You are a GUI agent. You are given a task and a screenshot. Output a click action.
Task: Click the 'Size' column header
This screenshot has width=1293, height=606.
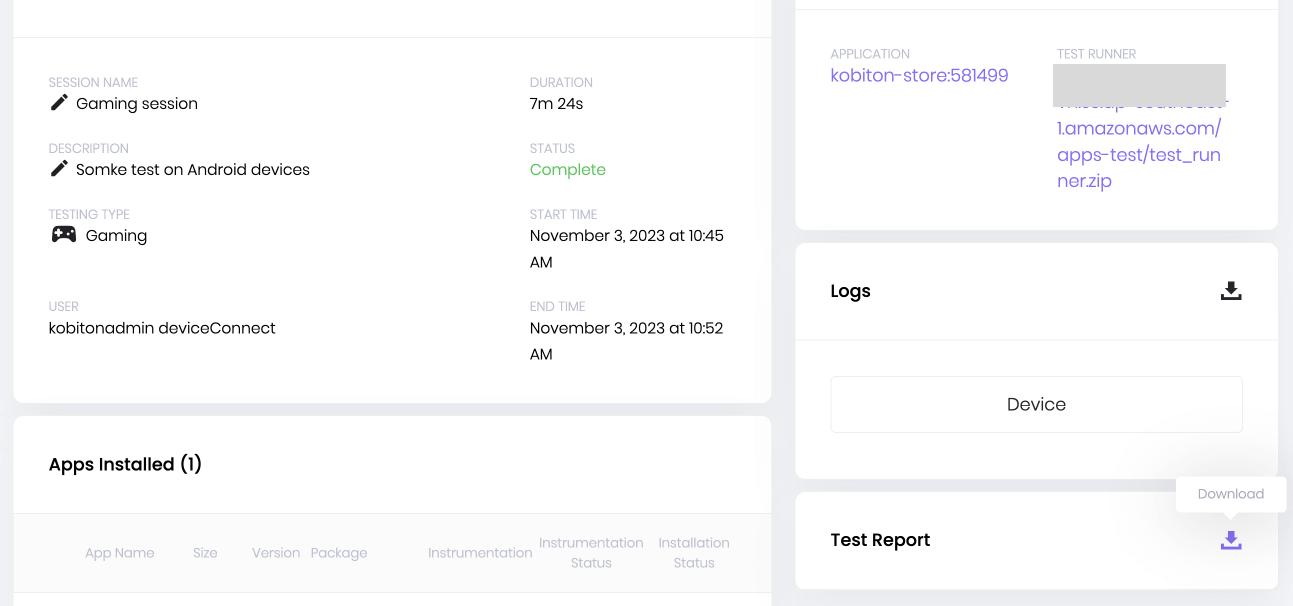[205, 553]
